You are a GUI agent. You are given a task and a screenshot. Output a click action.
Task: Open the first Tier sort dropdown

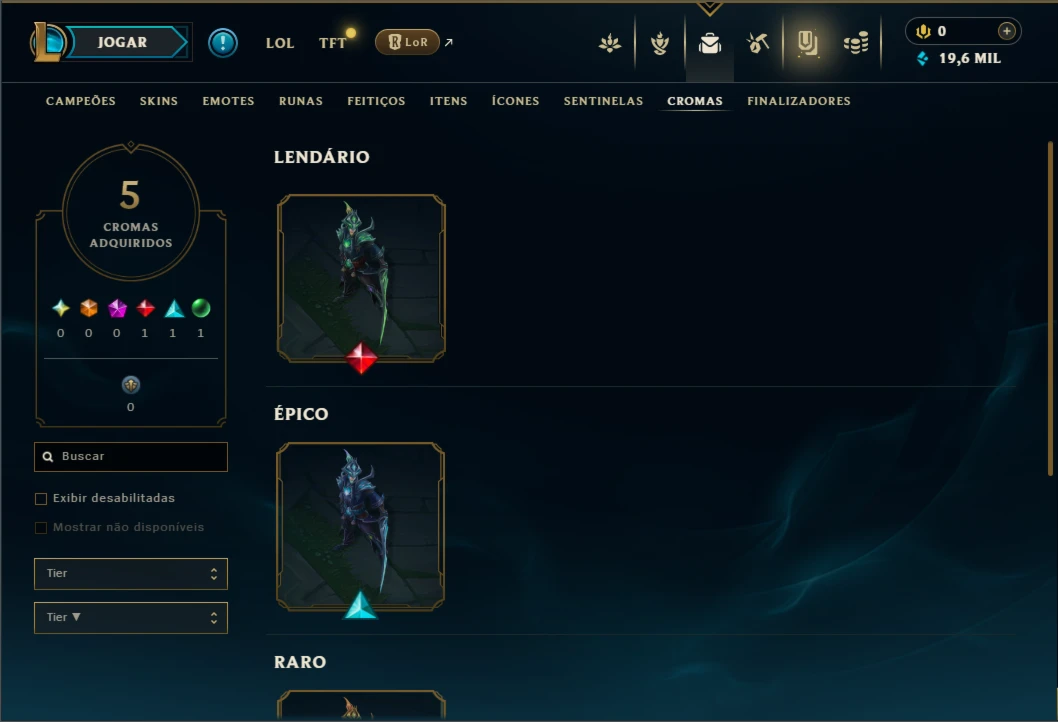coord(131,574)
